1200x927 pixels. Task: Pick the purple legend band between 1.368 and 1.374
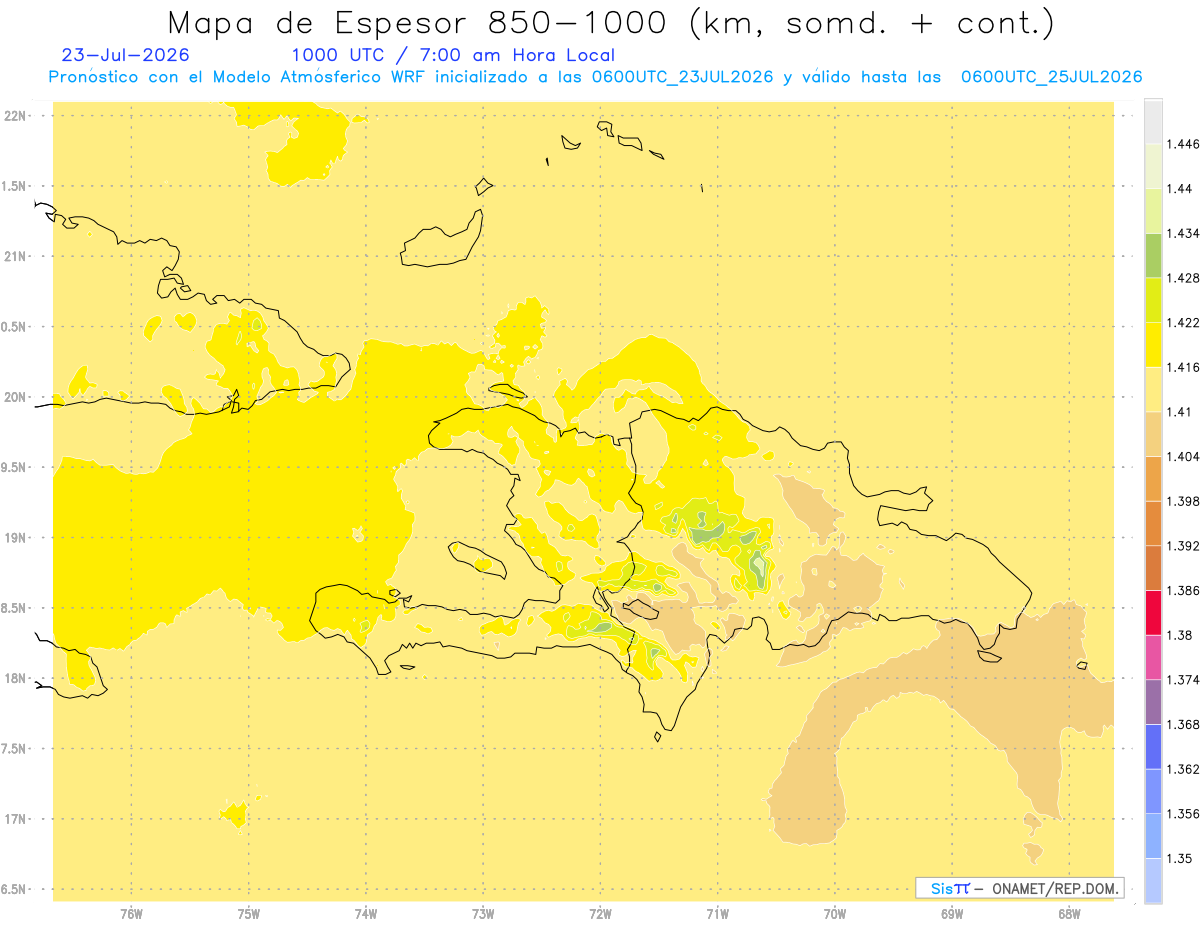(x=1153, y=702)
